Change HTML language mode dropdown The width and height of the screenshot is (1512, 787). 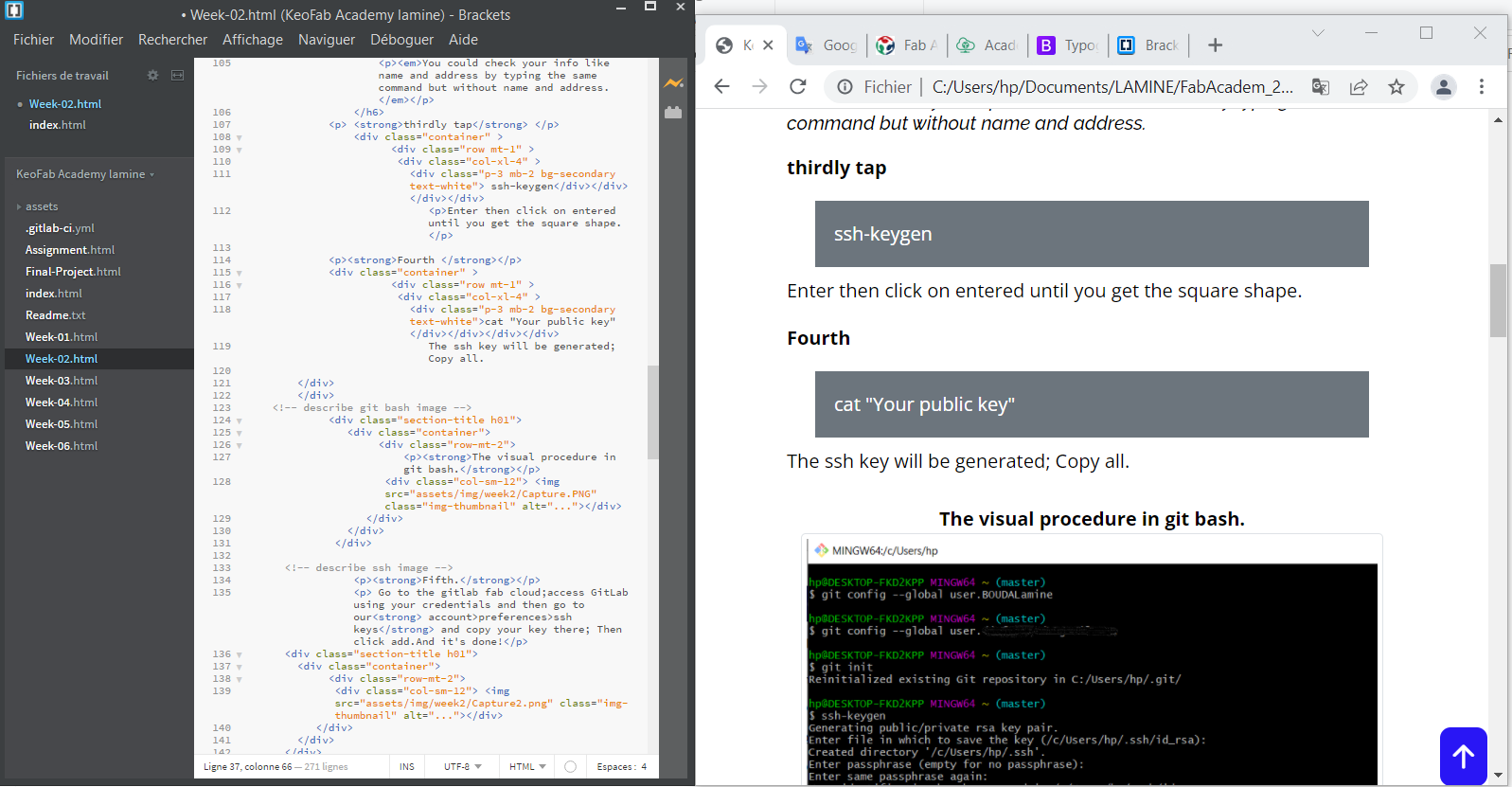click(527, 766)
